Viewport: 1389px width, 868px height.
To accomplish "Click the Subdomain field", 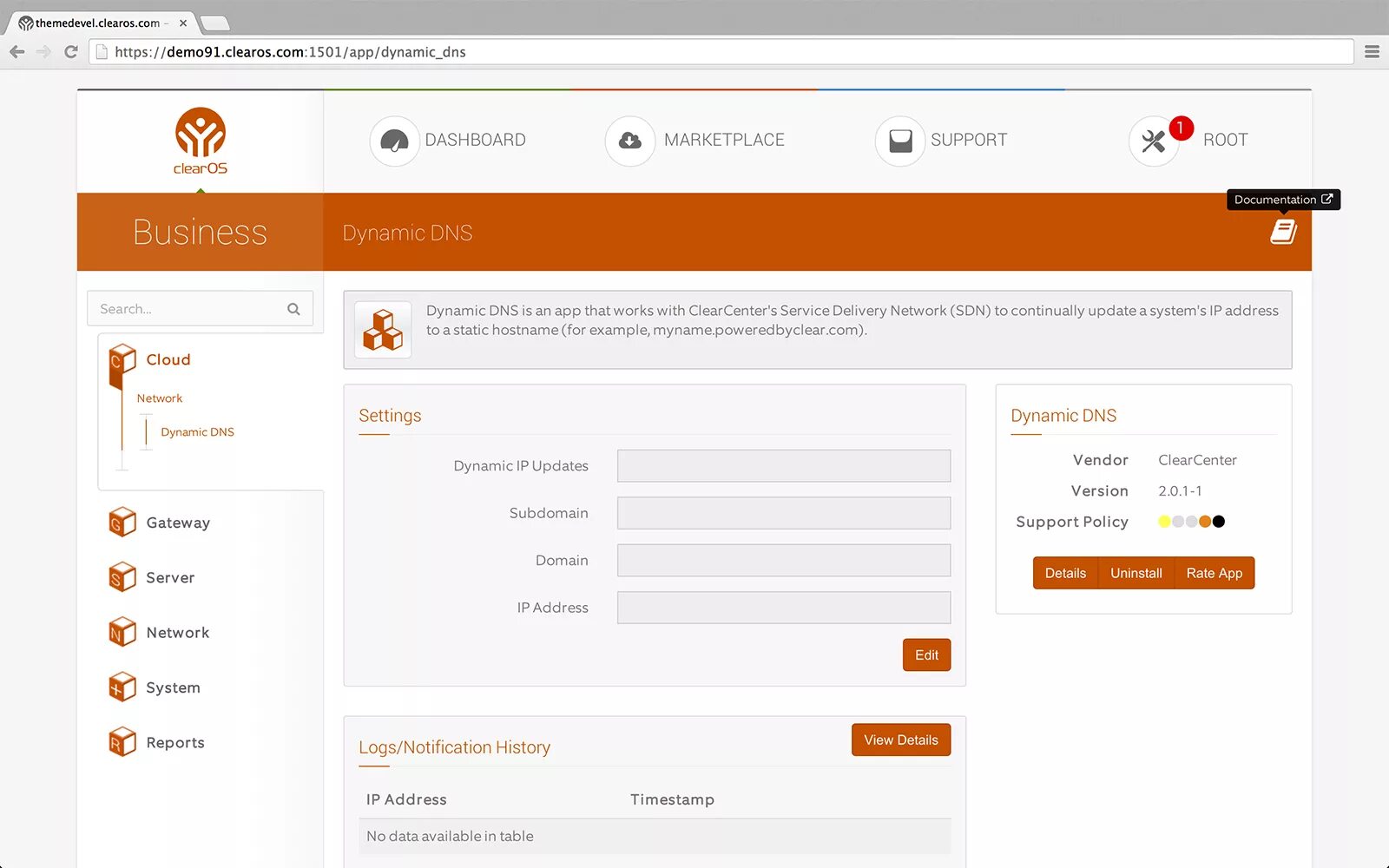I will (784, 513).
